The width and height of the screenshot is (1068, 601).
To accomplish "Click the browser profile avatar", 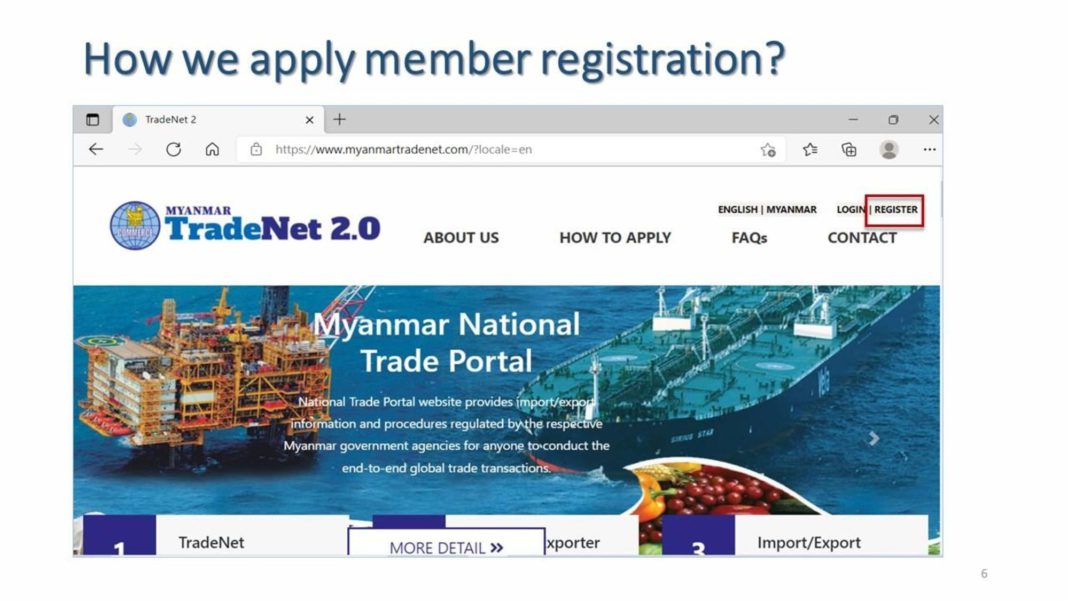I will tap(889, 149).
